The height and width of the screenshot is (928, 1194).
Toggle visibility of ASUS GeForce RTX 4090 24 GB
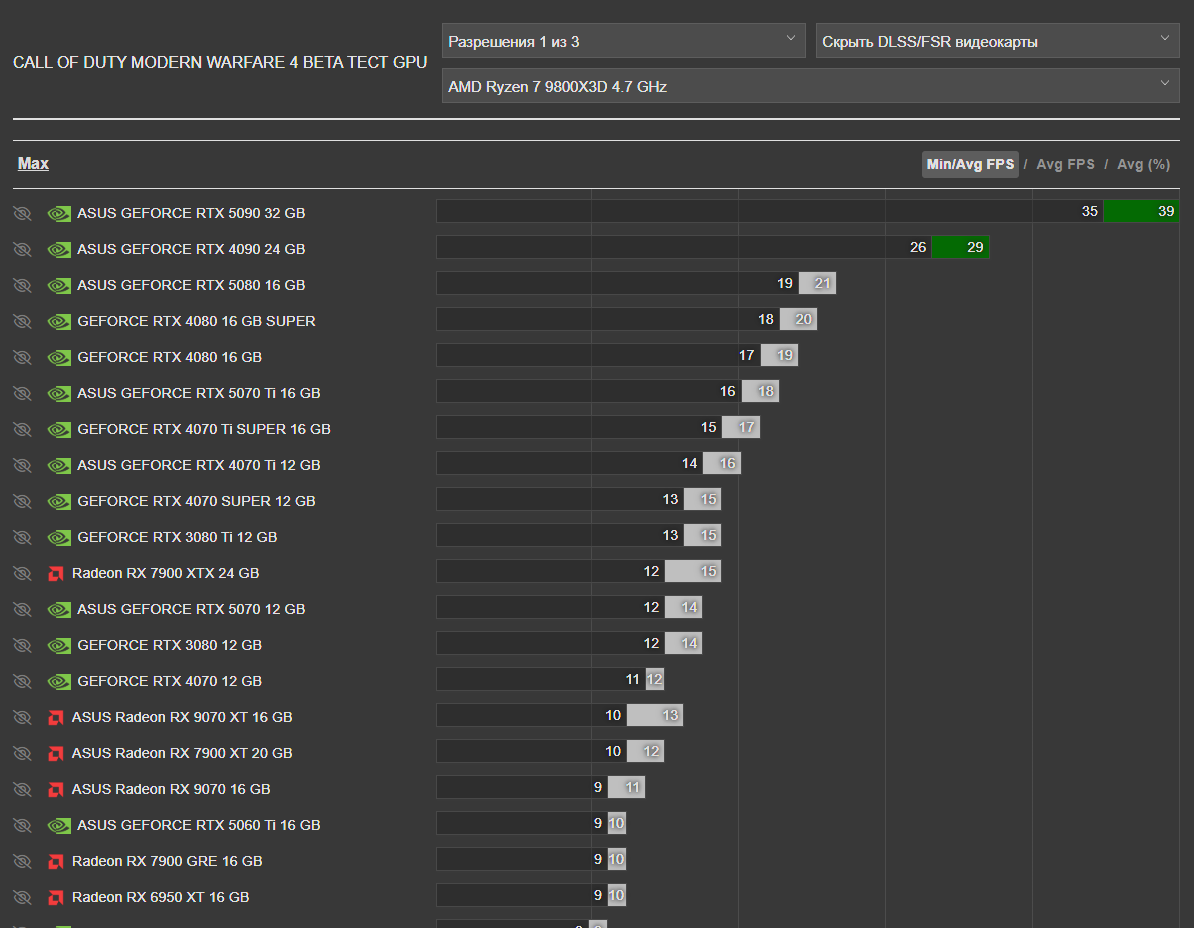tap(22, 250)
